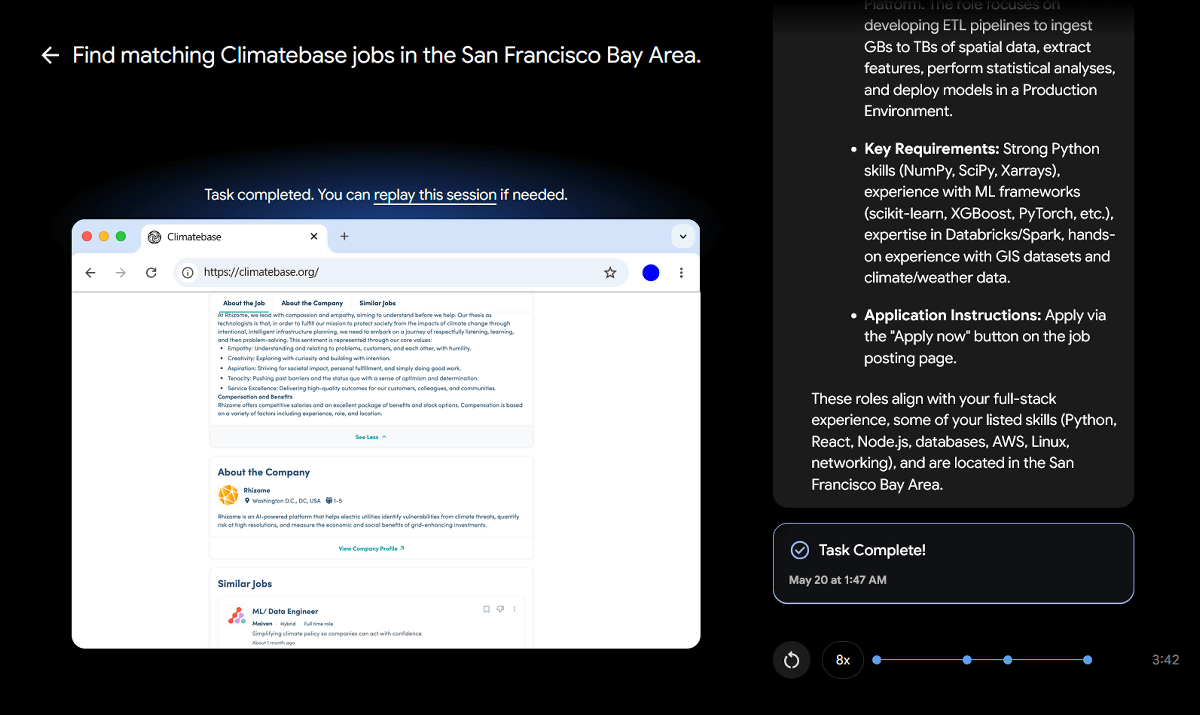The image size is (1200, 715).
Task: Click the 3:42 duration label
Action: click(1166, 660)
